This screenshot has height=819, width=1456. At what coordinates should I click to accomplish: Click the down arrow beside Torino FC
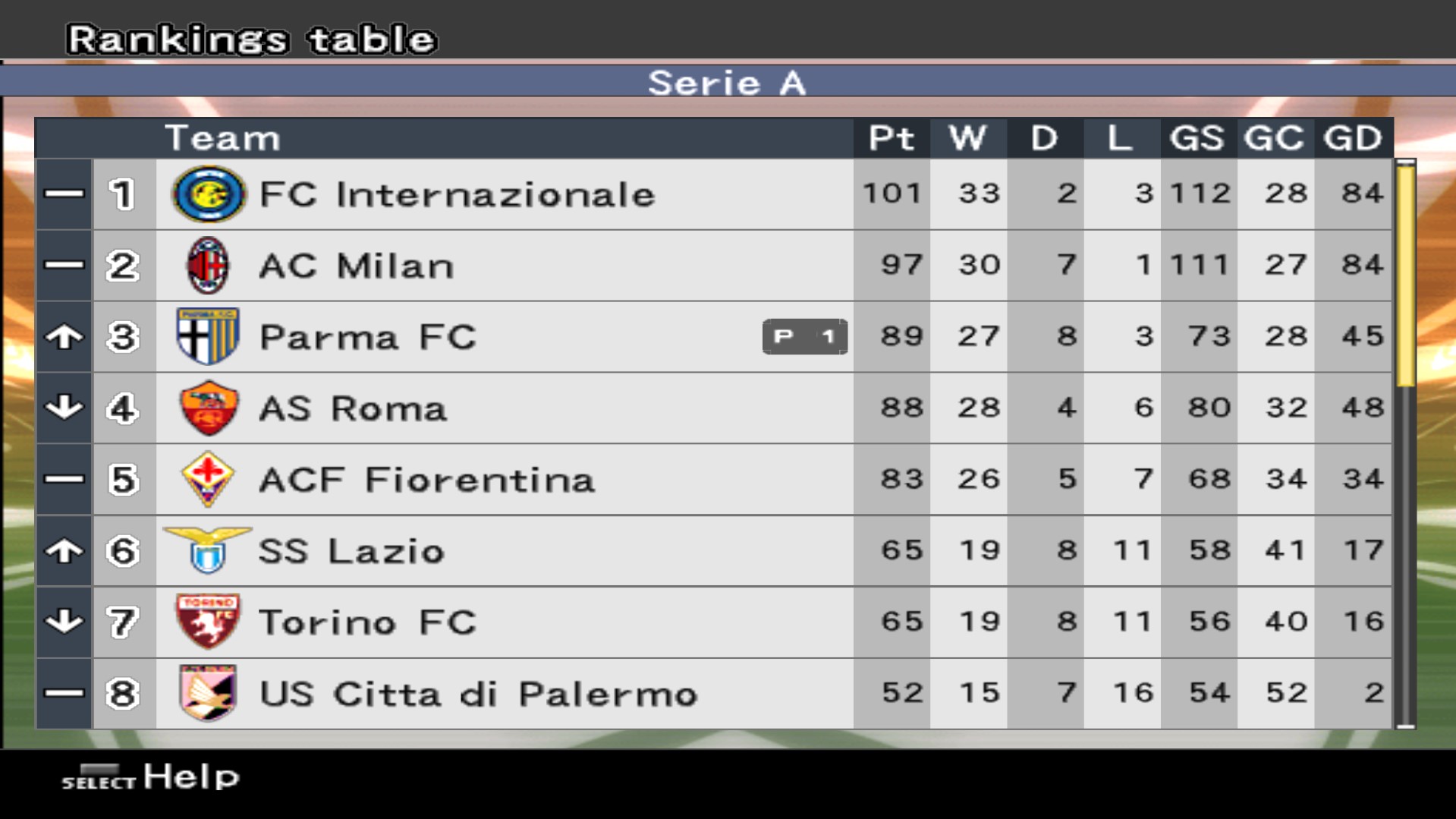(x=64, y=622)
